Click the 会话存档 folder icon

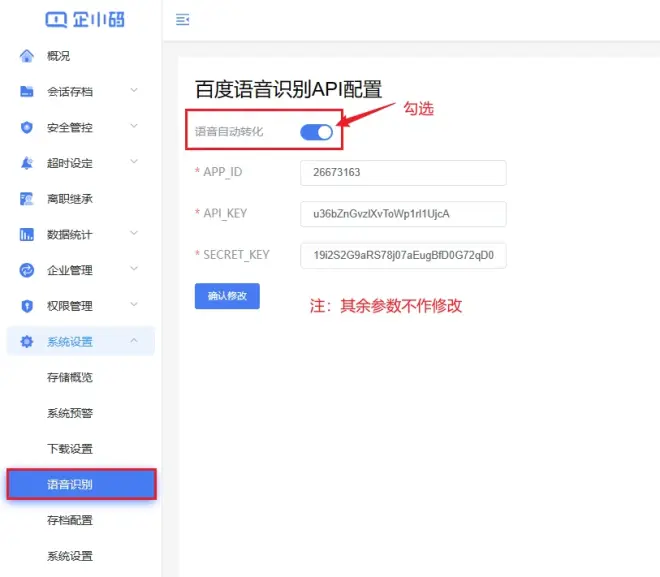pyautogui.click(x=27, y=92)
